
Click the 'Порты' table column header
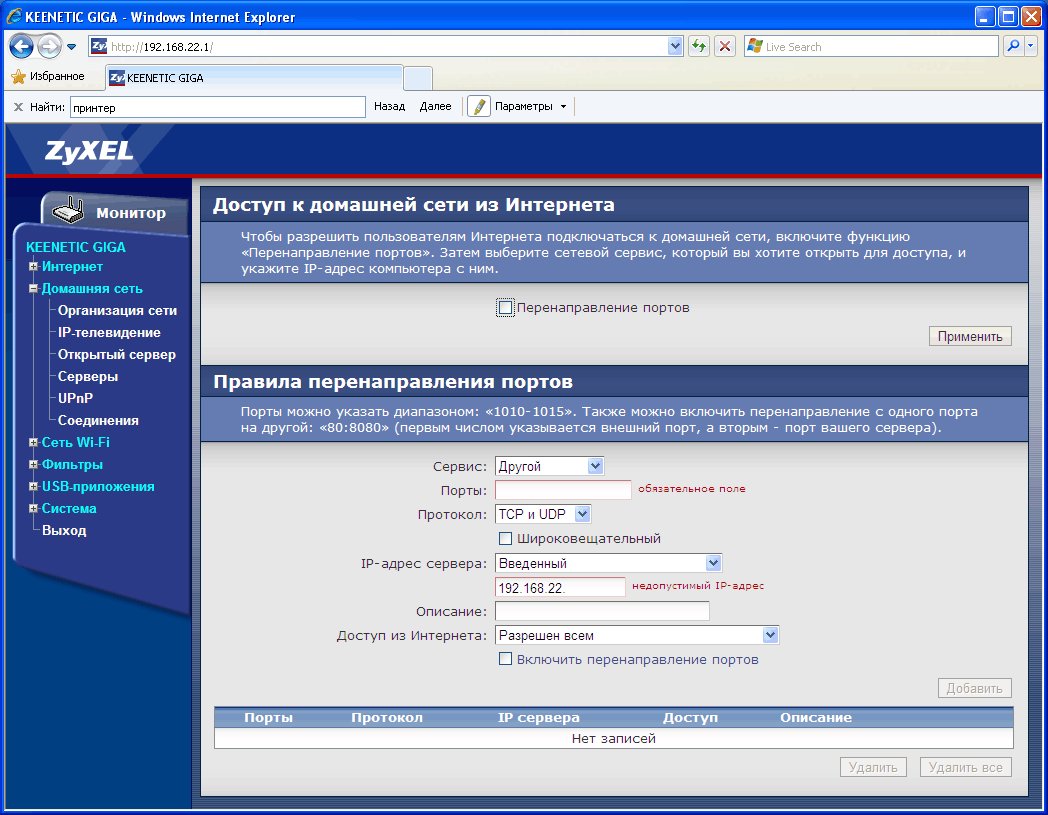point(268,717)
